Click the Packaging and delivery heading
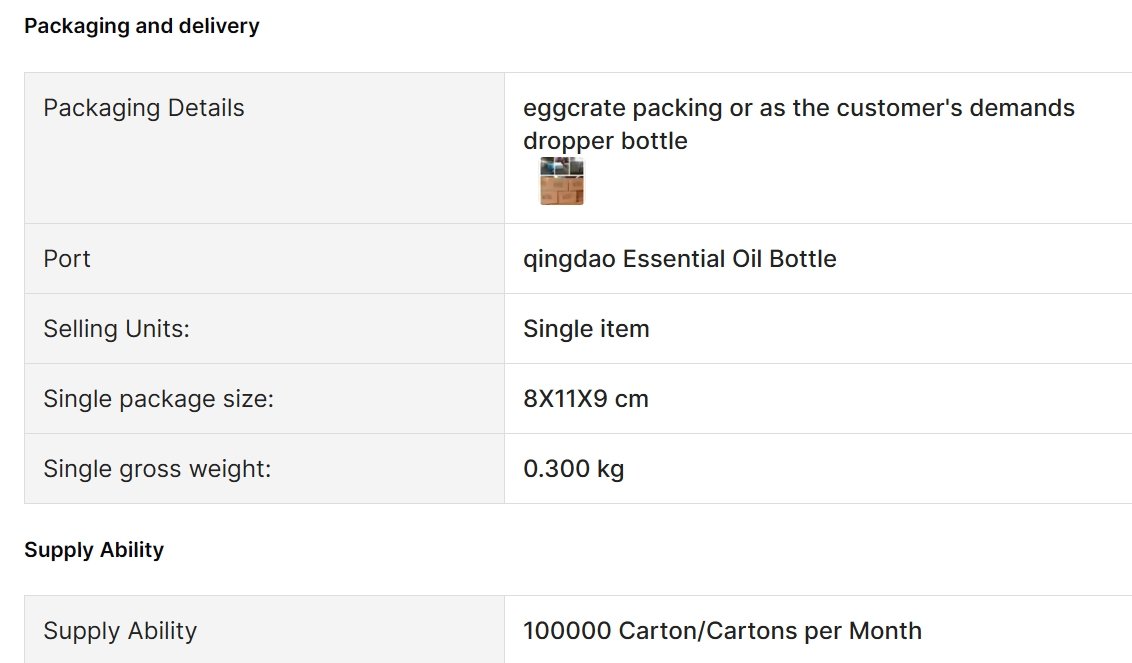 [142, 26]
